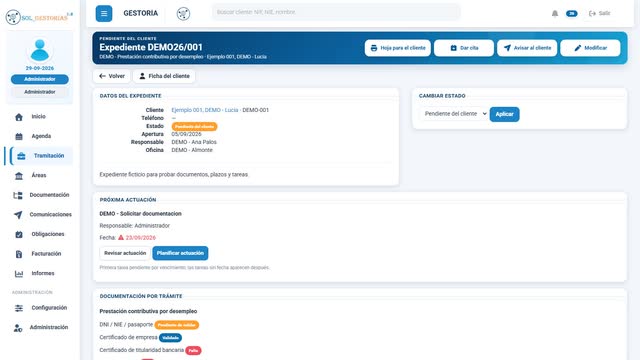This screenshot has height=360, width=640.
Task: Click the grey Administrador label under the badge
Action: (40, 92)
